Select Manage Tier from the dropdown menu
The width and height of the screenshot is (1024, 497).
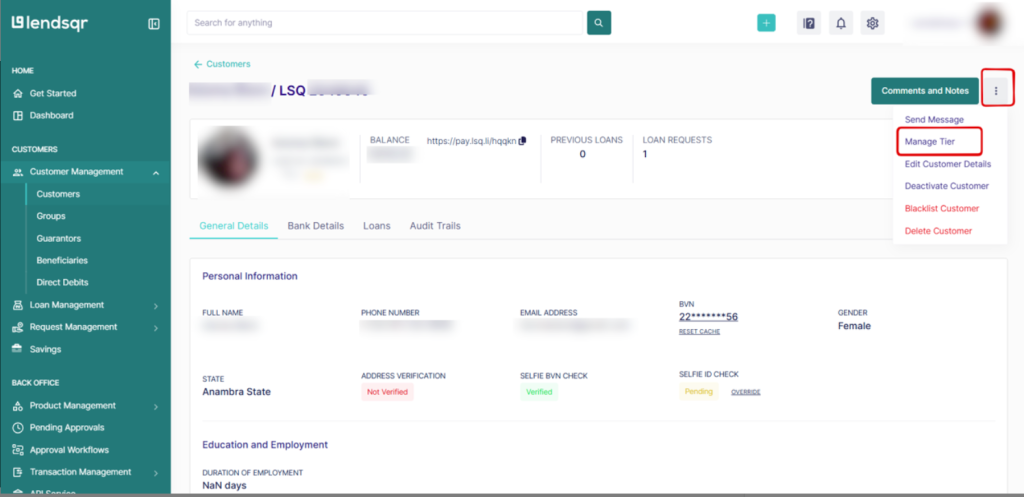tap(930, 142)
